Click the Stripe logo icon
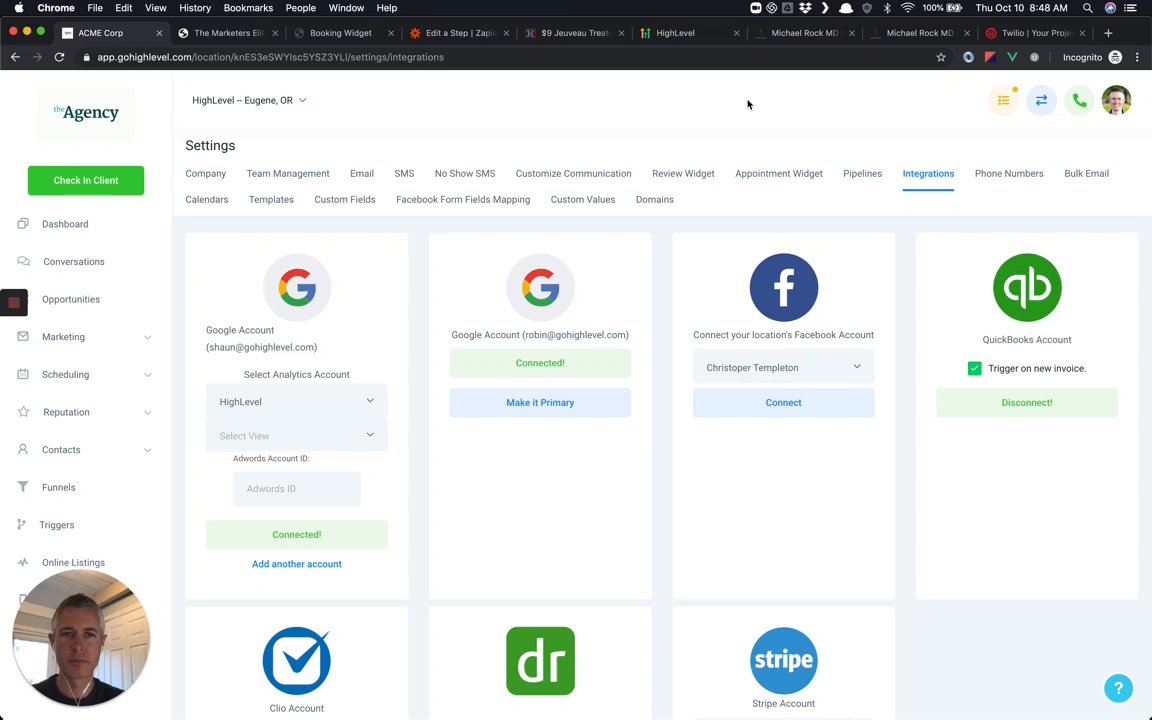Image resolution: width=1152 pixels, height=720 pixels. 783,660
